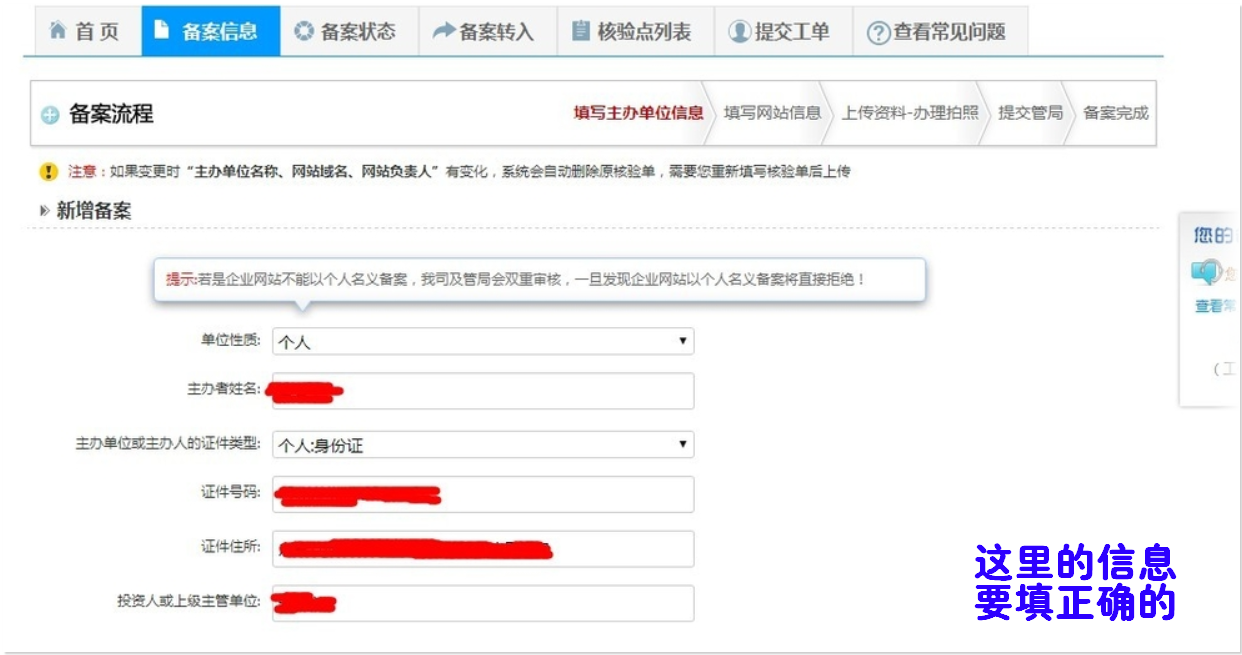Click the user icon beside 提交工单
The image size is (1242, 655).
point(739,32)
